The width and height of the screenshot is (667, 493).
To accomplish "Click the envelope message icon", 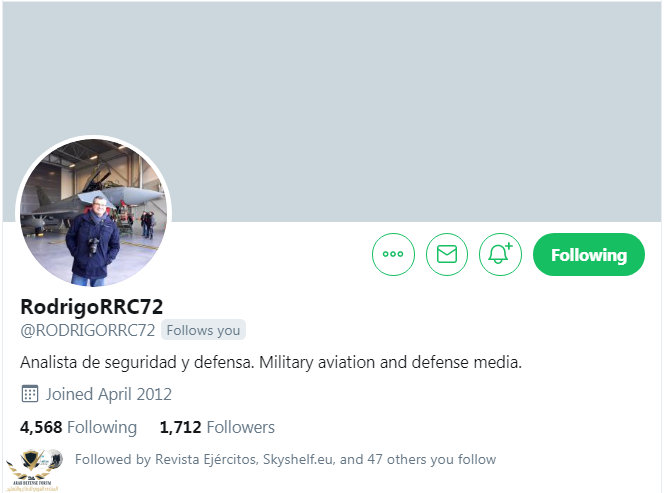I will (x=447, y=255).
